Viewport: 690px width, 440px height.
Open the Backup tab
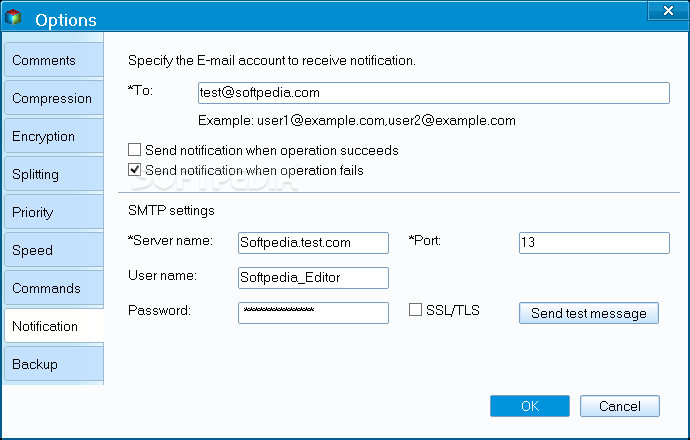click(x=54, y=364)
